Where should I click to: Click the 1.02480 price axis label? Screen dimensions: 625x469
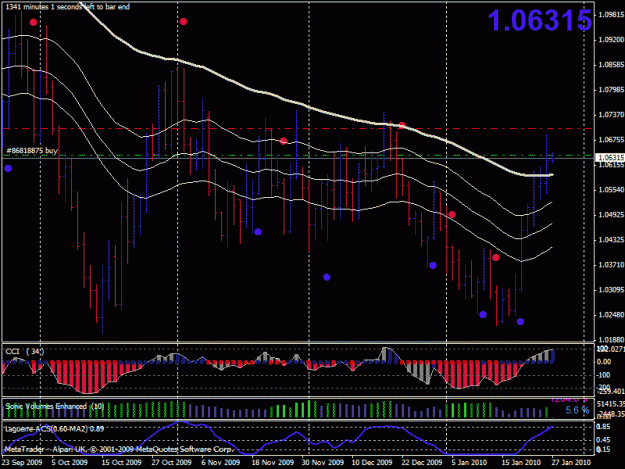[x=611, y=315]
